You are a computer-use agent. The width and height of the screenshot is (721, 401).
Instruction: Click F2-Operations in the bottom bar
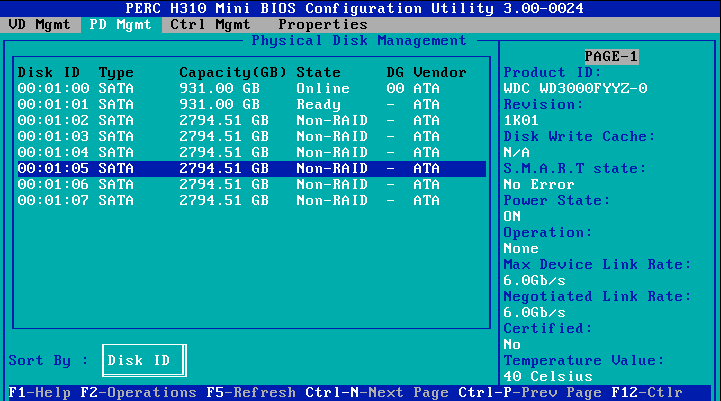(138, 393)
